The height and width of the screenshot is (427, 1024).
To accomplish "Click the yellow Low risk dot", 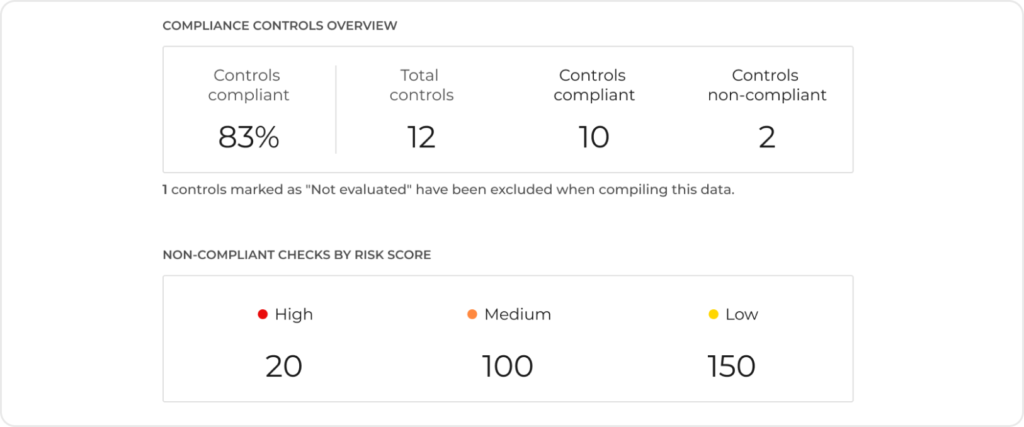I will click(714, 315).
